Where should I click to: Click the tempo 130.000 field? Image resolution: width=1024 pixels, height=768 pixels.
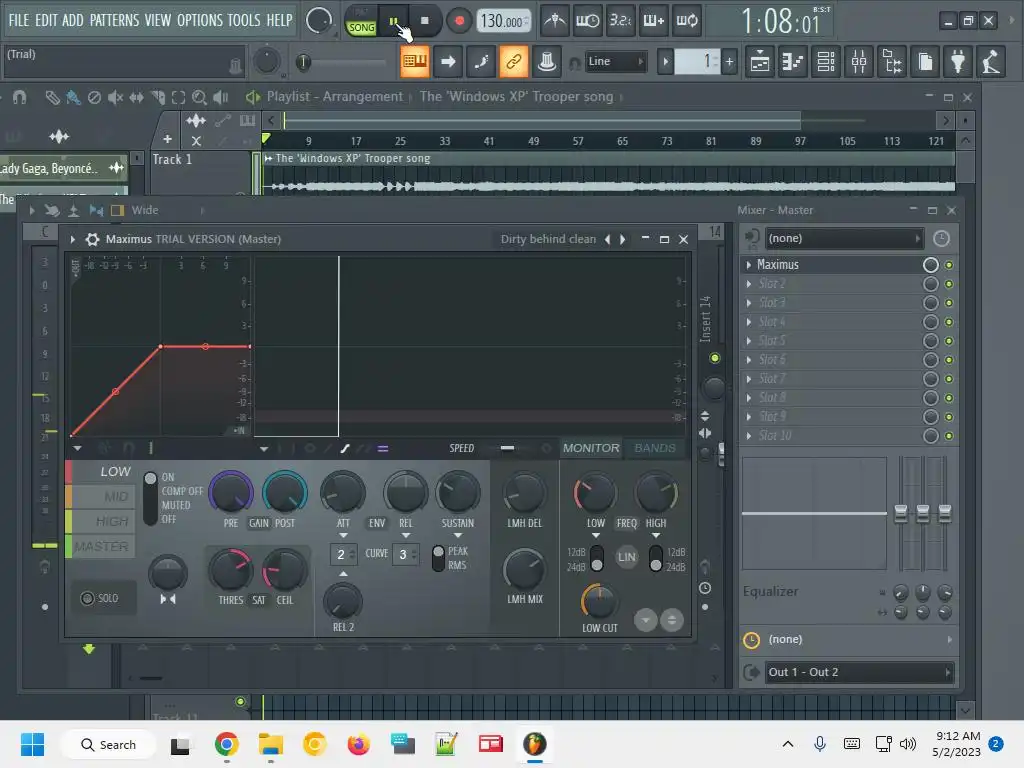click(x=502, y=21)
